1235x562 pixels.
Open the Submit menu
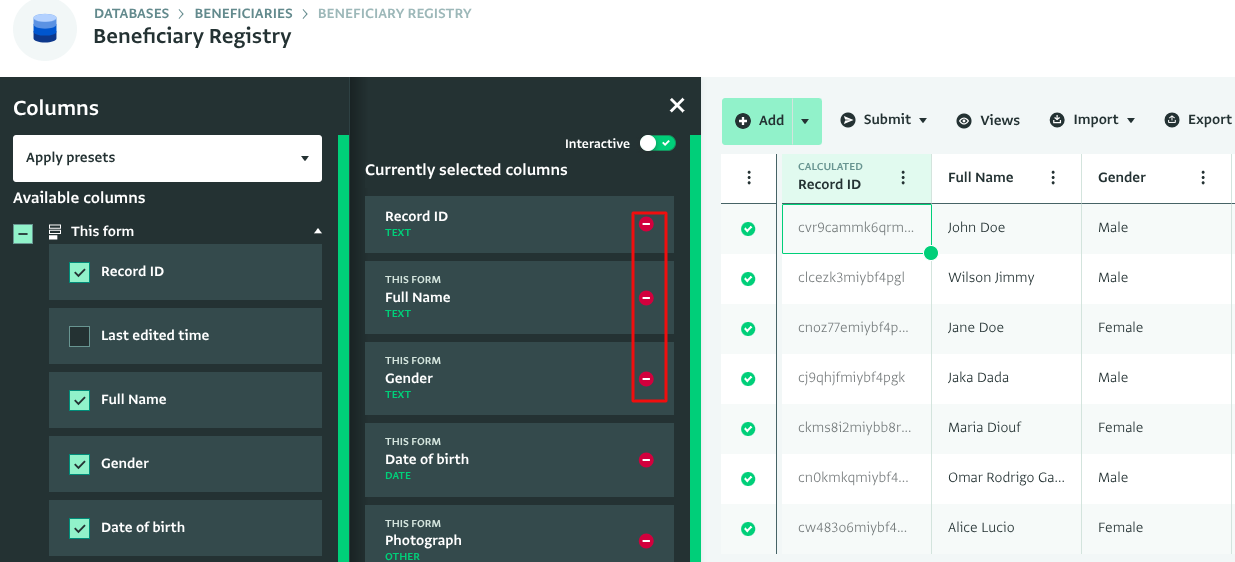pyautogui.click(x=883, y=120)
